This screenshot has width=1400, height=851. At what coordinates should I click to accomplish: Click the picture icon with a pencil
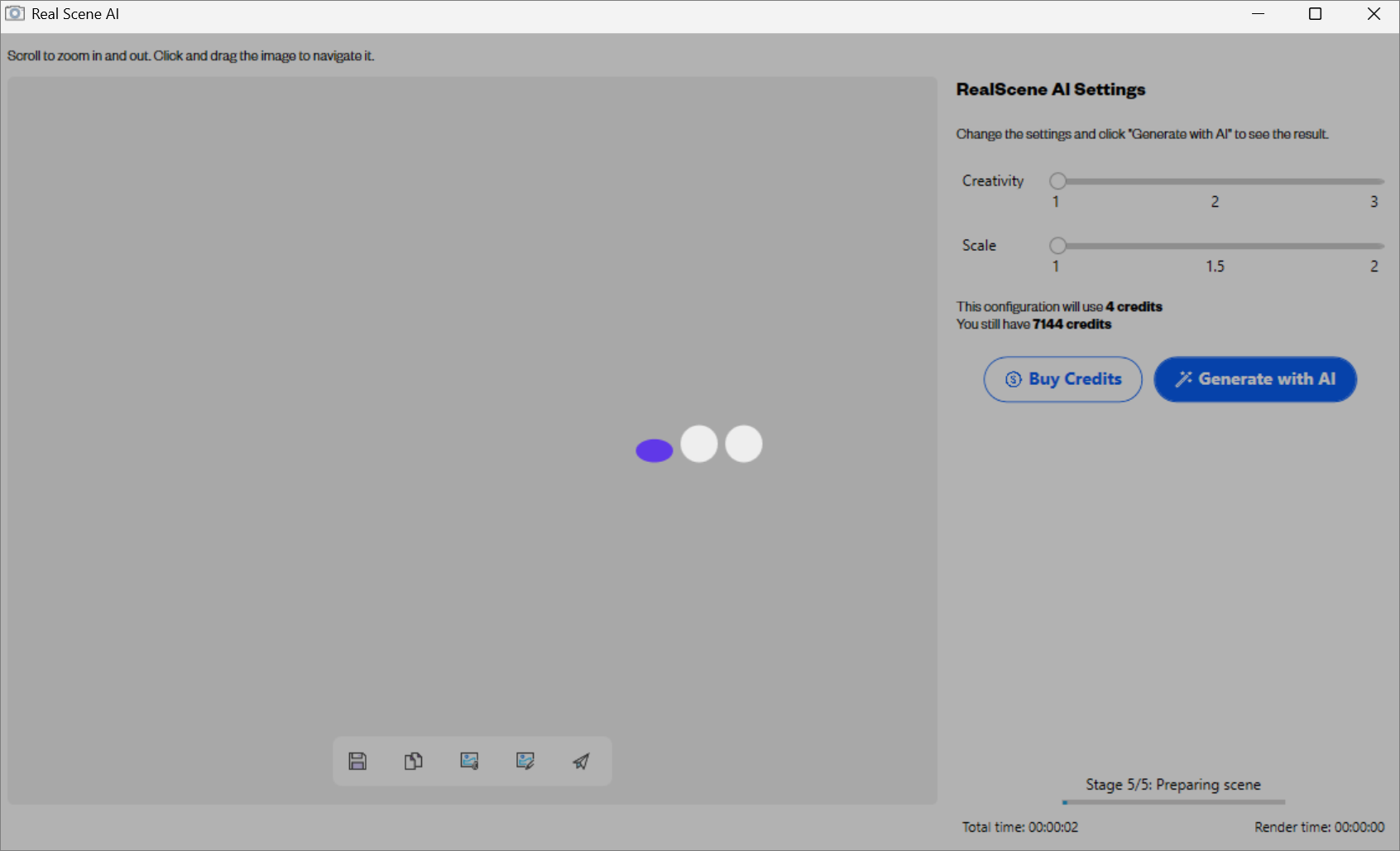tap(525, 761)
